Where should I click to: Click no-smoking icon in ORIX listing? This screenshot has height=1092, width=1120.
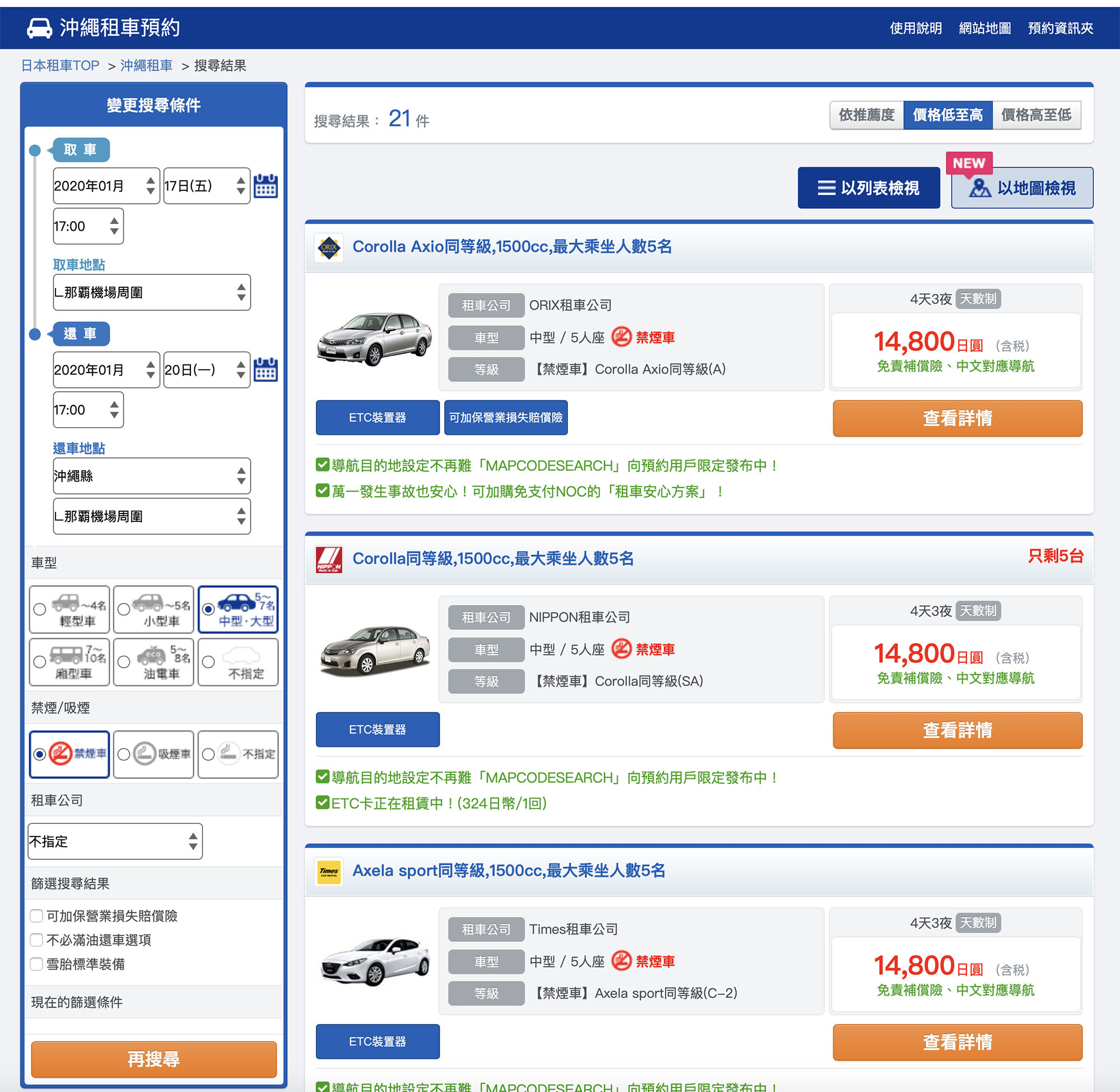point(621,337)
